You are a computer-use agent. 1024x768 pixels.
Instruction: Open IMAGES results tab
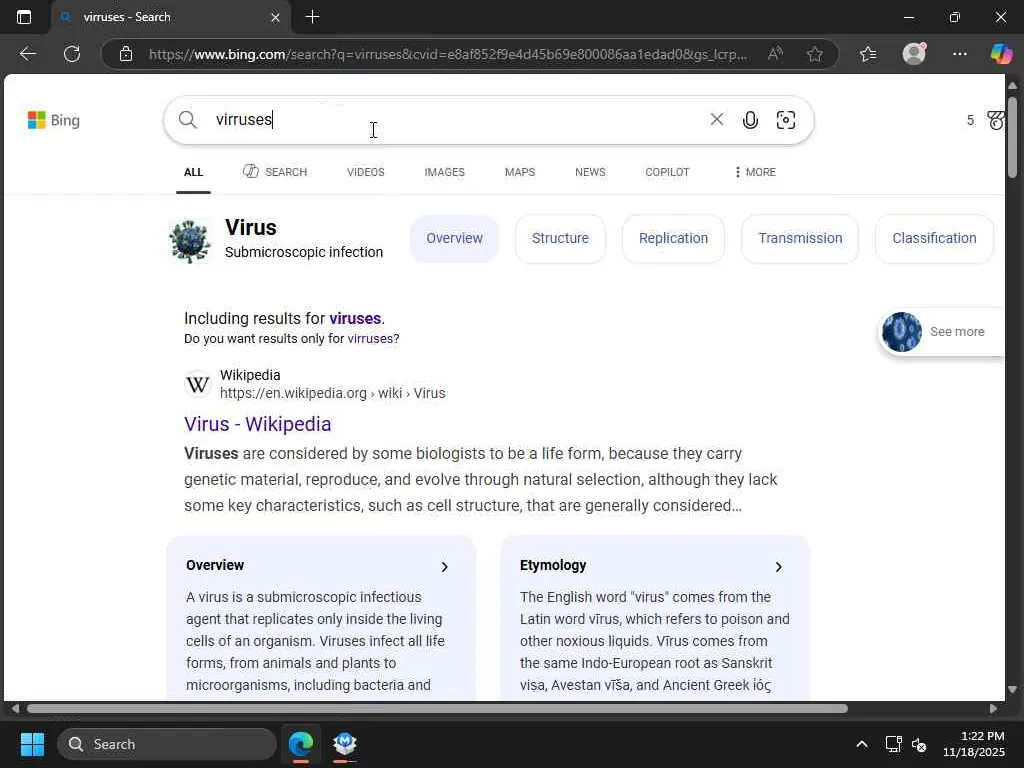pos(445,172)
